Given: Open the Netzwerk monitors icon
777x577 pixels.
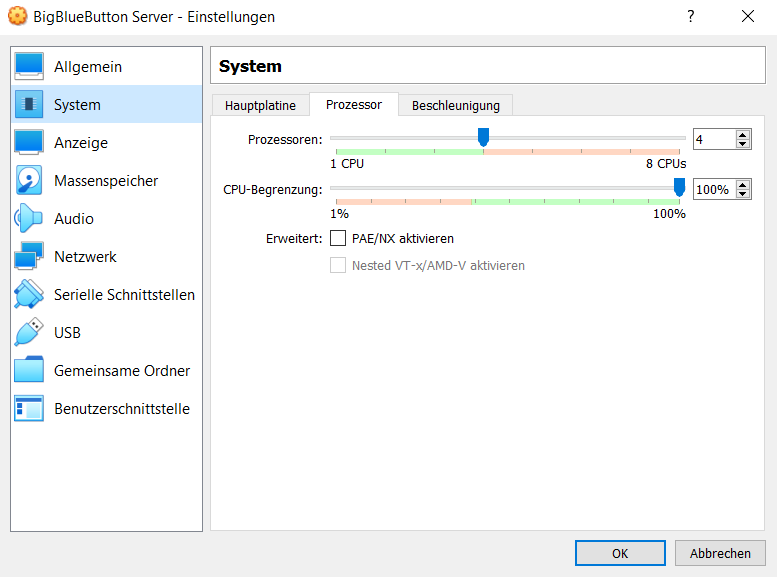Looking at the screenshot, I should (29, 256).
